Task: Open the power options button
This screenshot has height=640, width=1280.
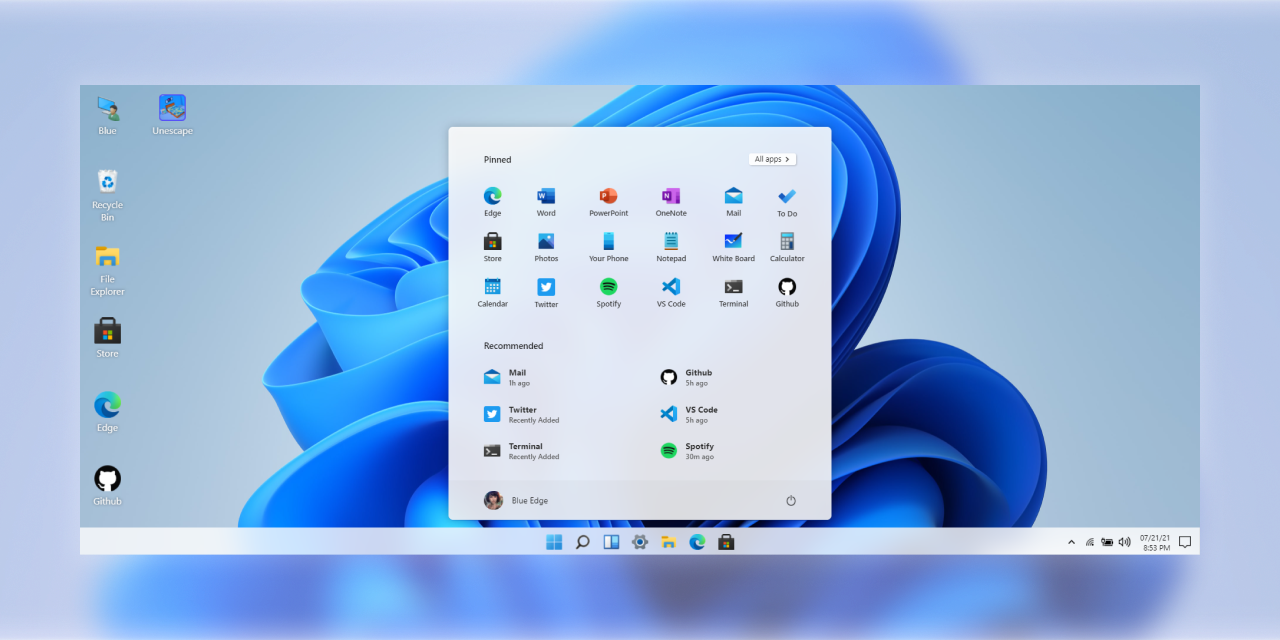Action: click(790, 501)
